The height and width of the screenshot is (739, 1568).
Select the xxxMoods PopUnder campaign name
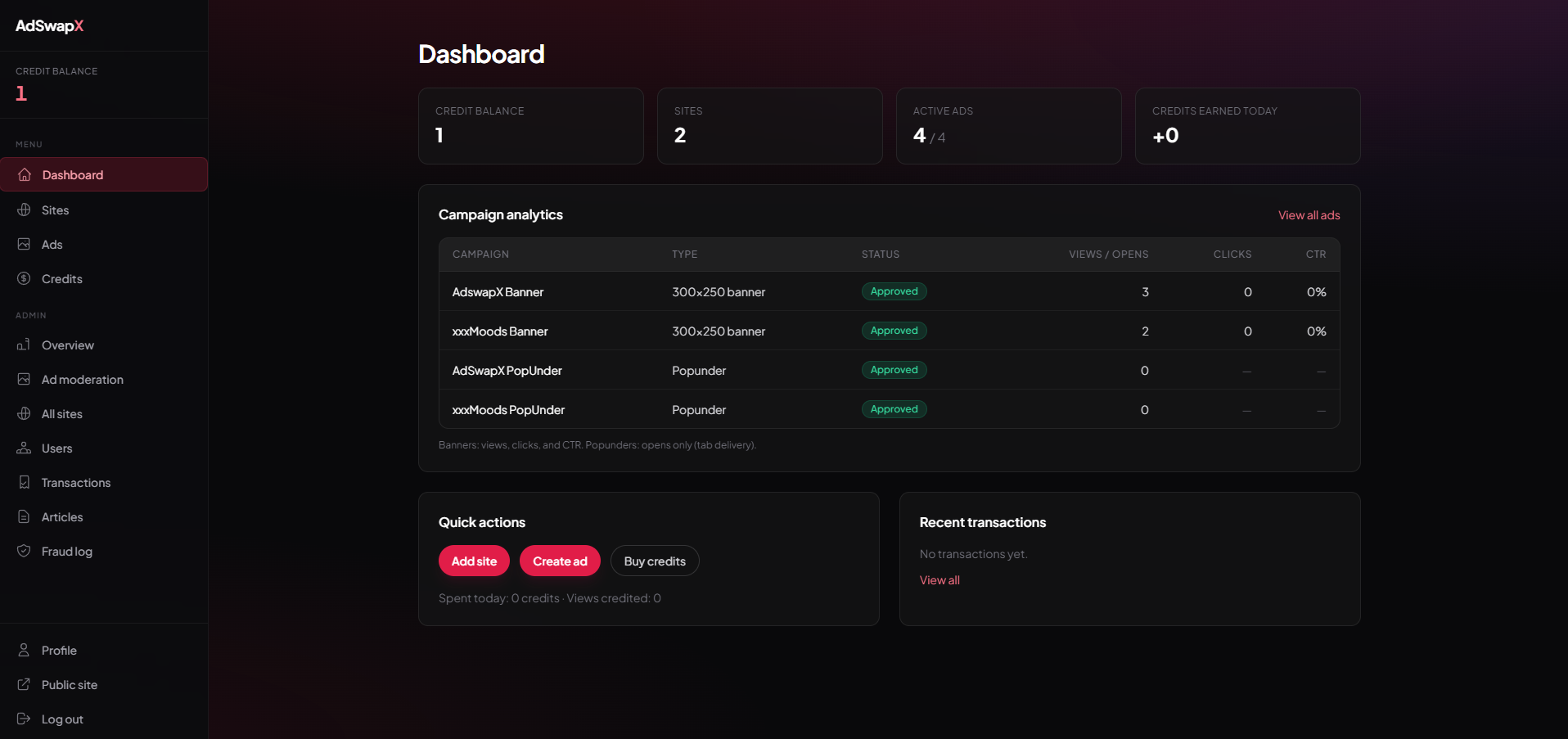[x=508, y=410]
